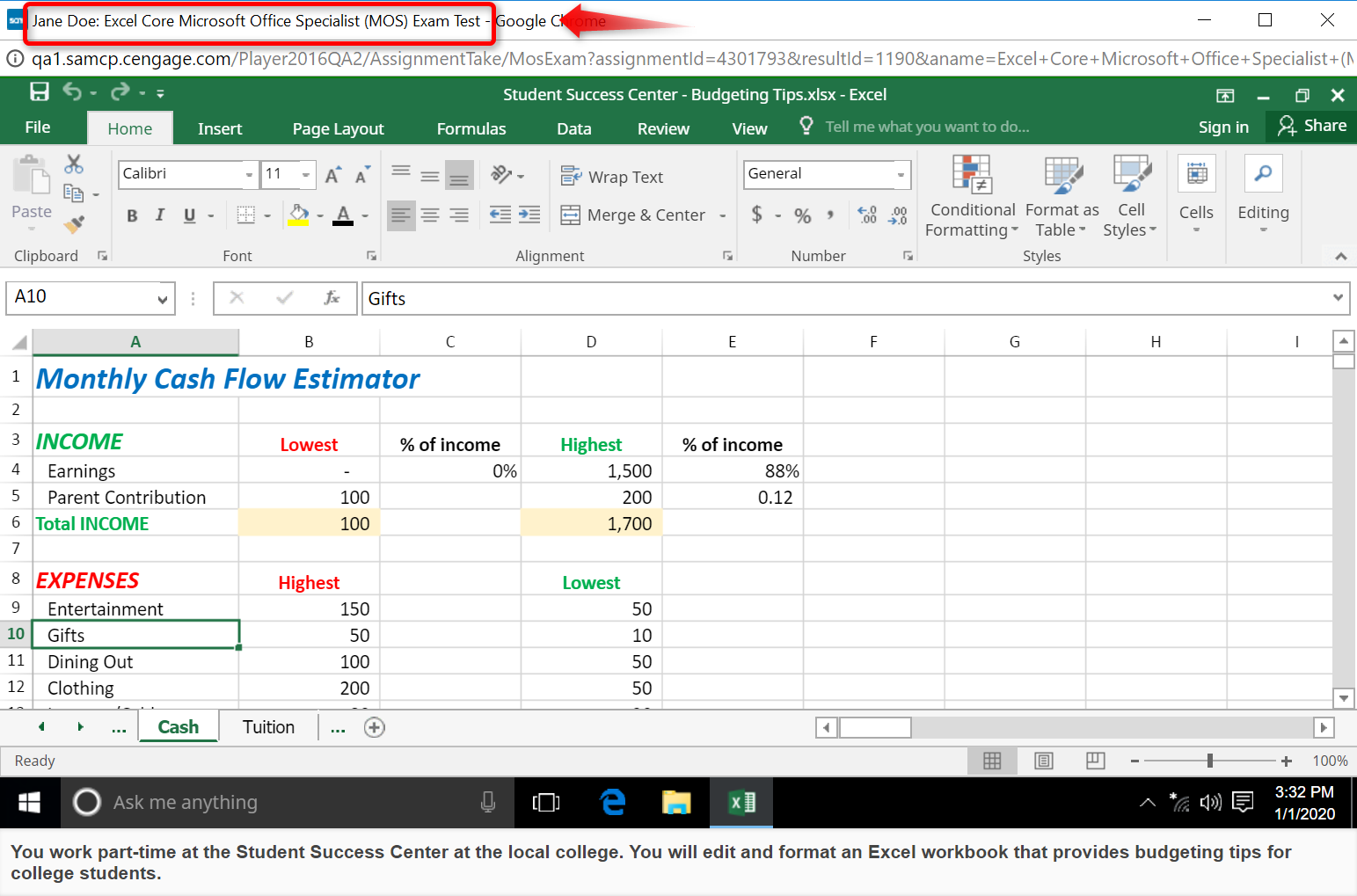Screen dimensions: 1357x896
Task: Open the Windows Start button
Action: tap(30, 802)
